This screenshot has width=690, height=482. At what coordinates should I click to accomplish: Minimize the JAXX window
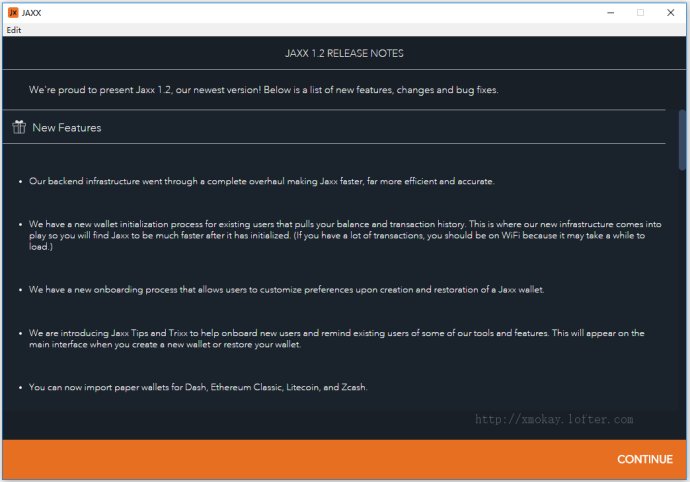pos(610,13)
